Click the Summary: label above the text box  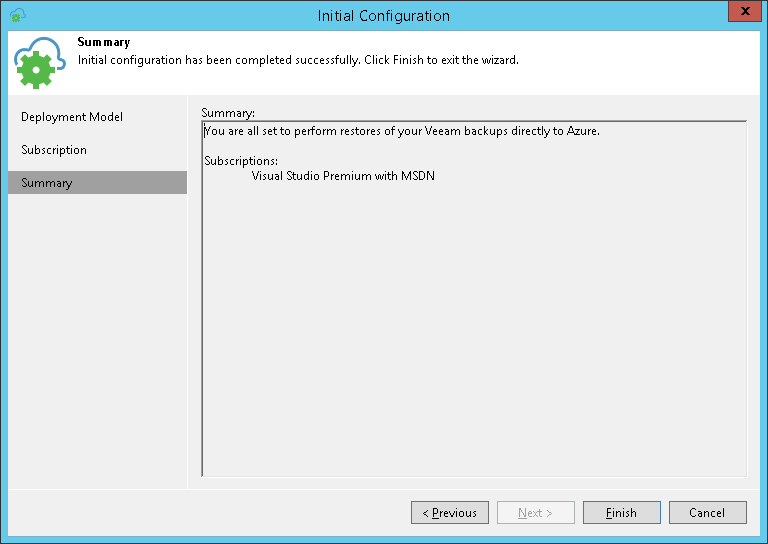228,113
